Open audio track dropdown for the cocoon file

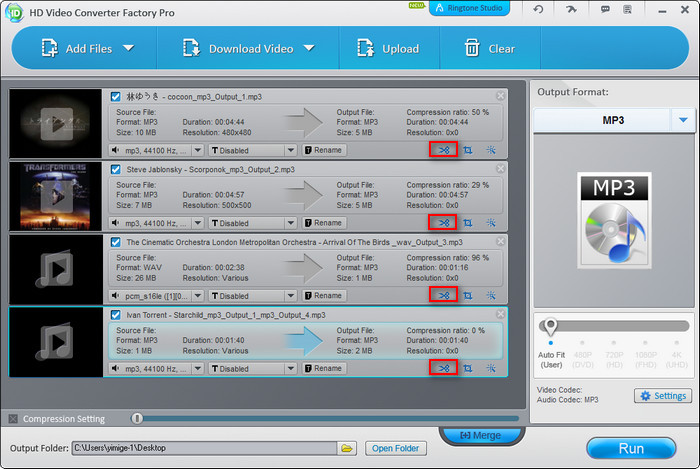198,150
